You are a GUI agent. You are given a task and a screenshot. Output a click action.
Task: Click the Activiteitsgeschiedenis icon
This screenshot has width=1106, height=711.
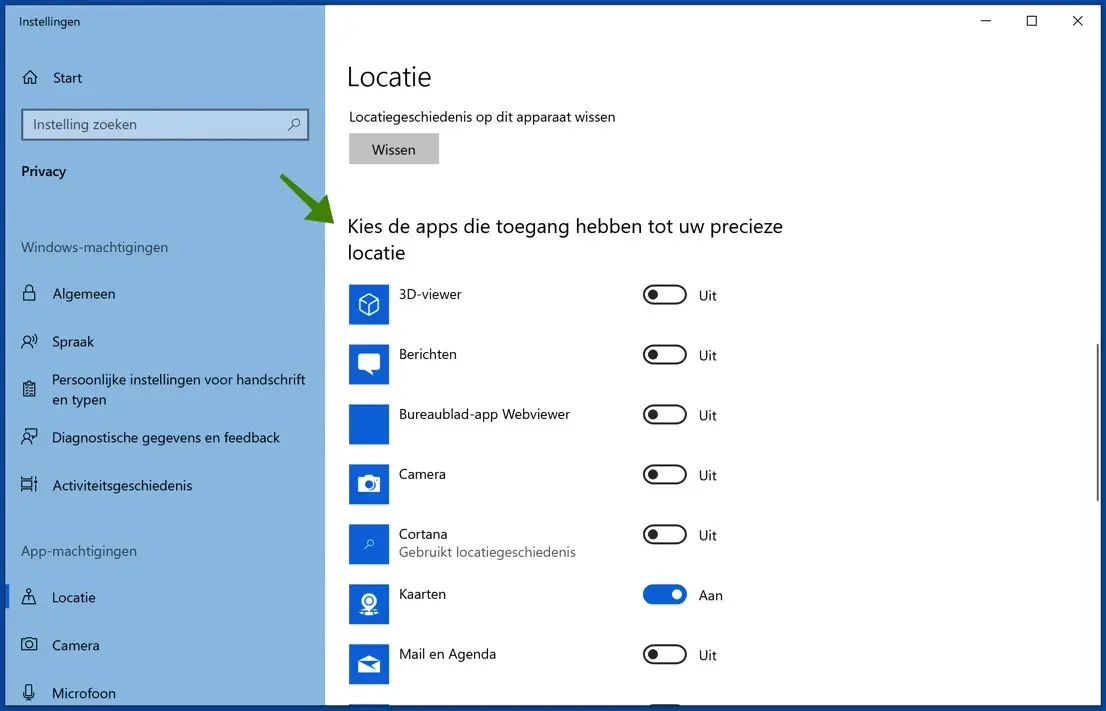pyautogui.click(x=29, y=485)
